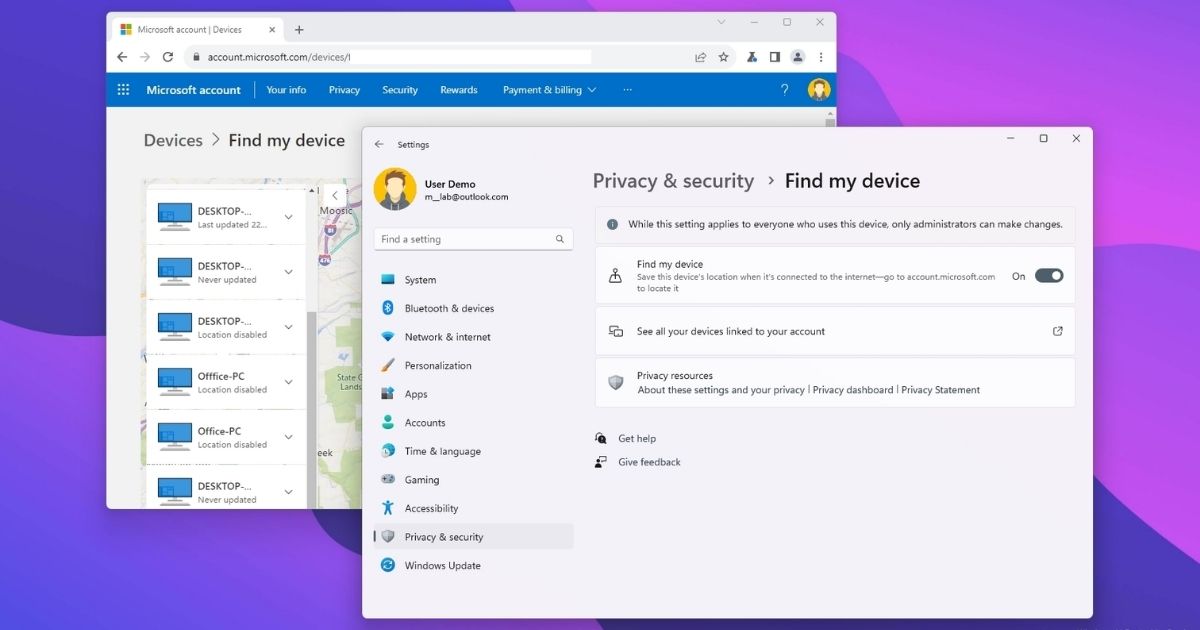This screenshot has height=630, width=1200.
Task: Open the Payment & billing dropdown
Action: pos(549,90)
